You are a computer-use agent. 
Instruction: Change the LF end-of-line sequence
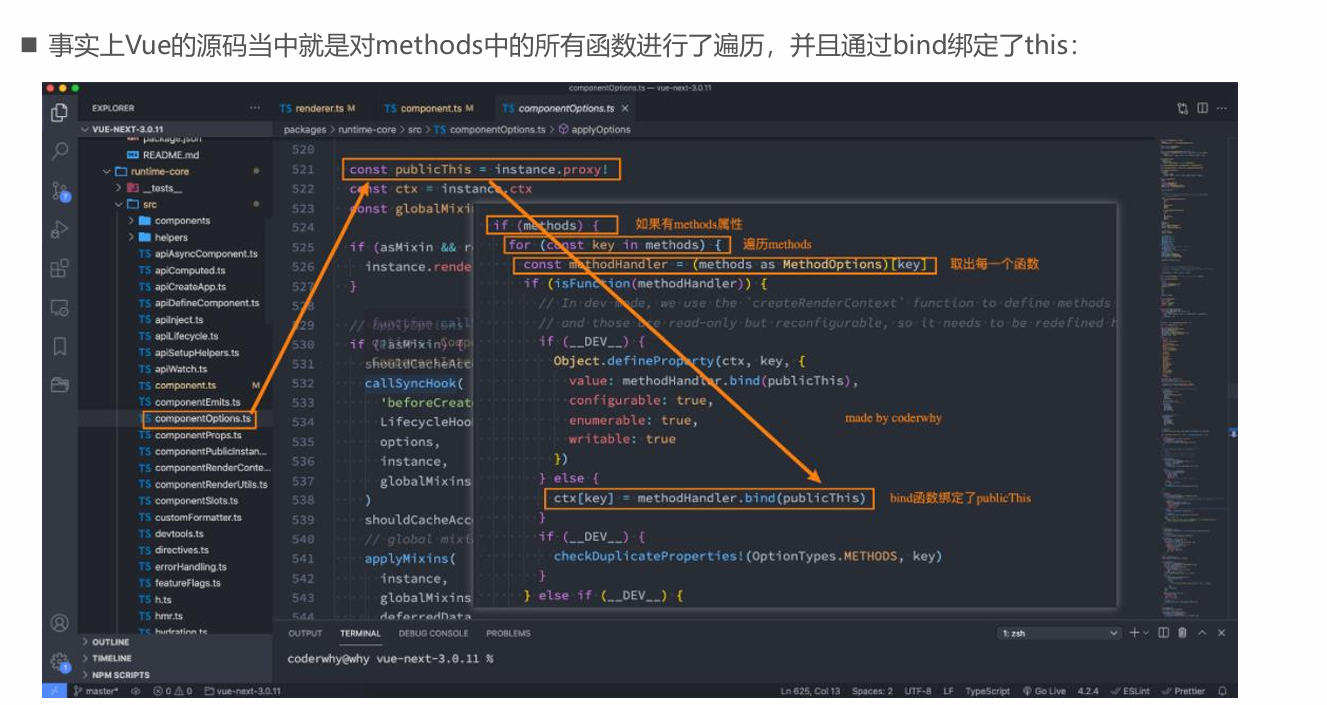point(948,691)
